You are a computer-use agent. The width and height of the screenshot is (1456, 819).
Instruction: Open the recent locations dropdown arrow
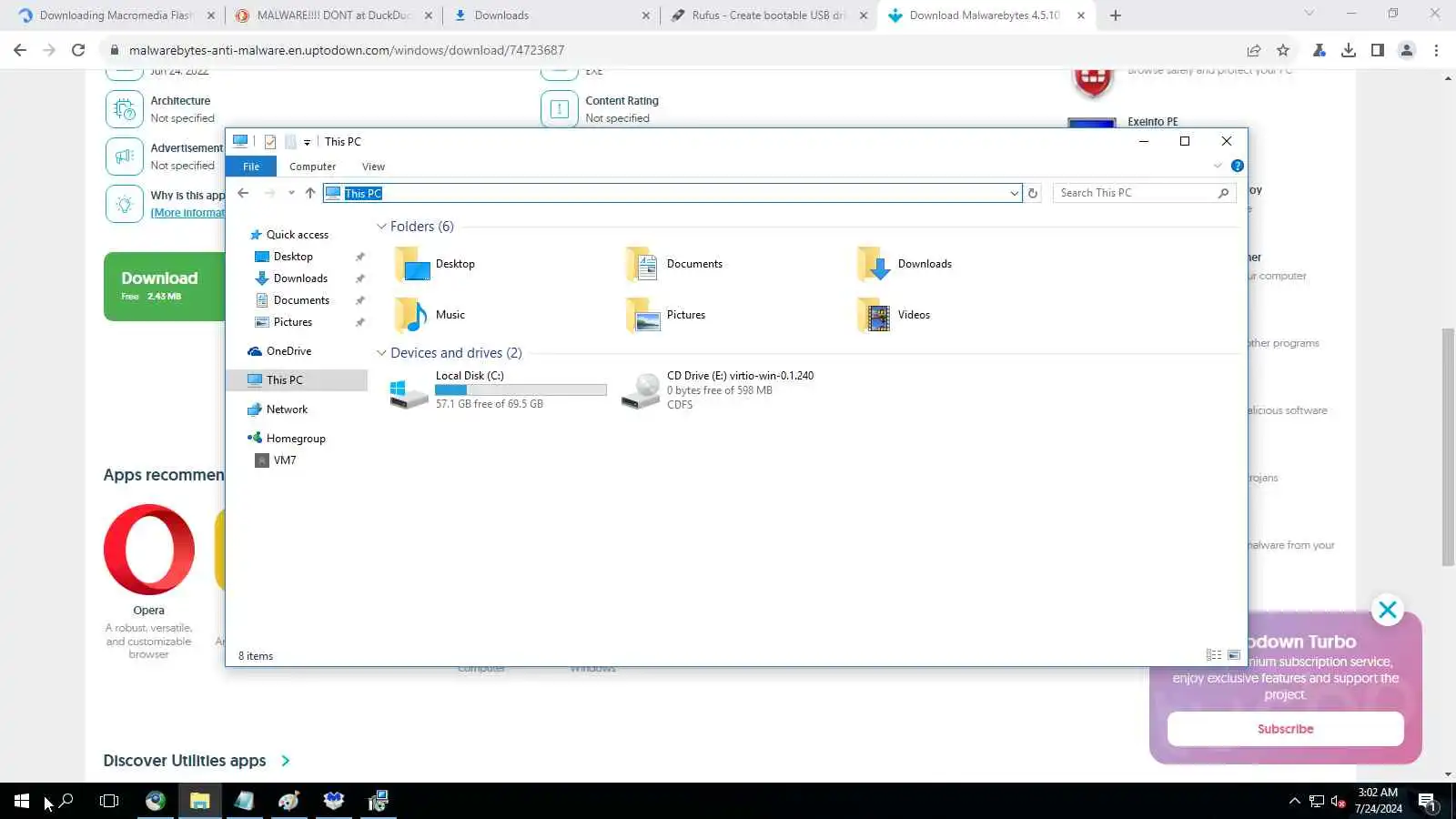[291, 193]
